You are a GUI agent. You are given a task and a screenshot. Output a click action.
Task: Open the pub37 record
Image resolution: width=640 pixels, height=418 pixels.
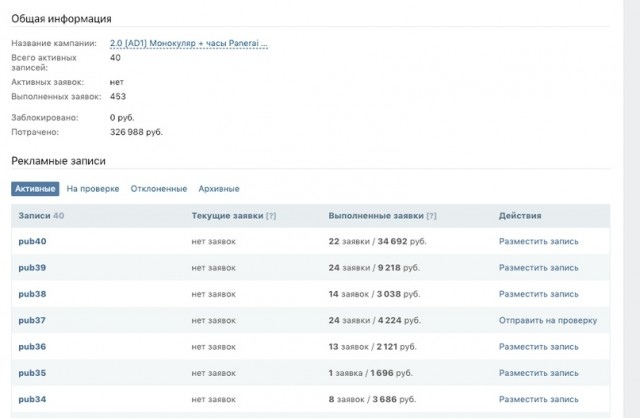pyautogui.click(x=32, y=320)
